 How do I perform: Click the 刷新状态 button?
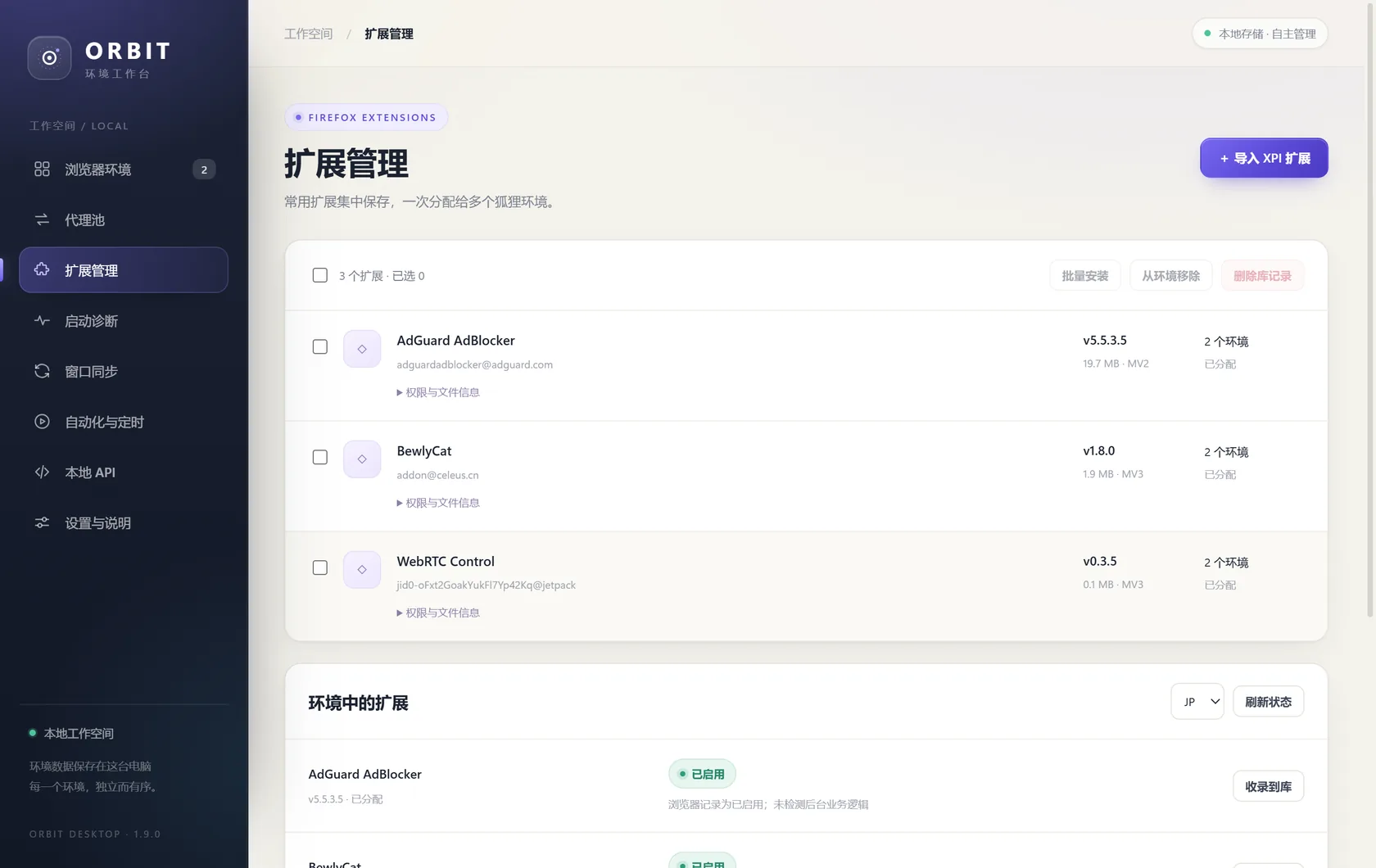1268,702
